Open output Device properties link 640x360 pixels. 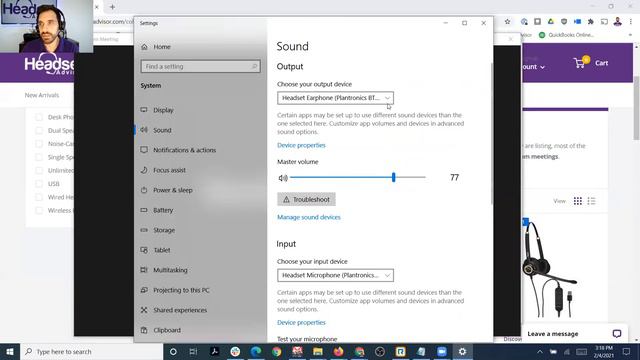tap(301, 145)
